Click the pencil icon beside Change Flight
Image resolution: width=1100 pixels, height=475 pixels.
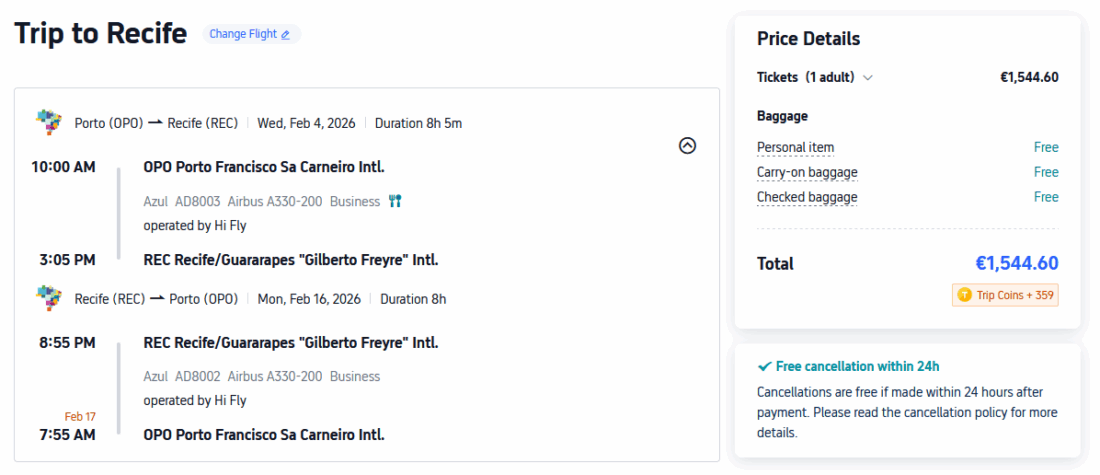point(286,34)
